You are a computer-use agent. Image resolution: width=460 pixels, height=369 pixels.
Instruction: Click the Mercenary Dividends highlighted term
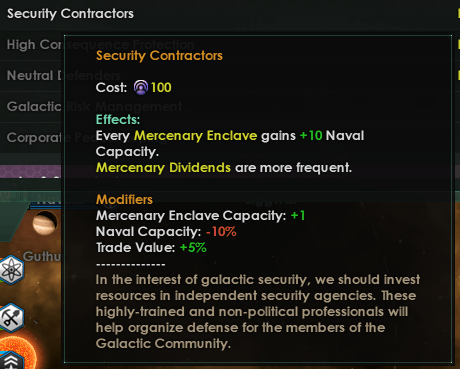click(163, 168)
